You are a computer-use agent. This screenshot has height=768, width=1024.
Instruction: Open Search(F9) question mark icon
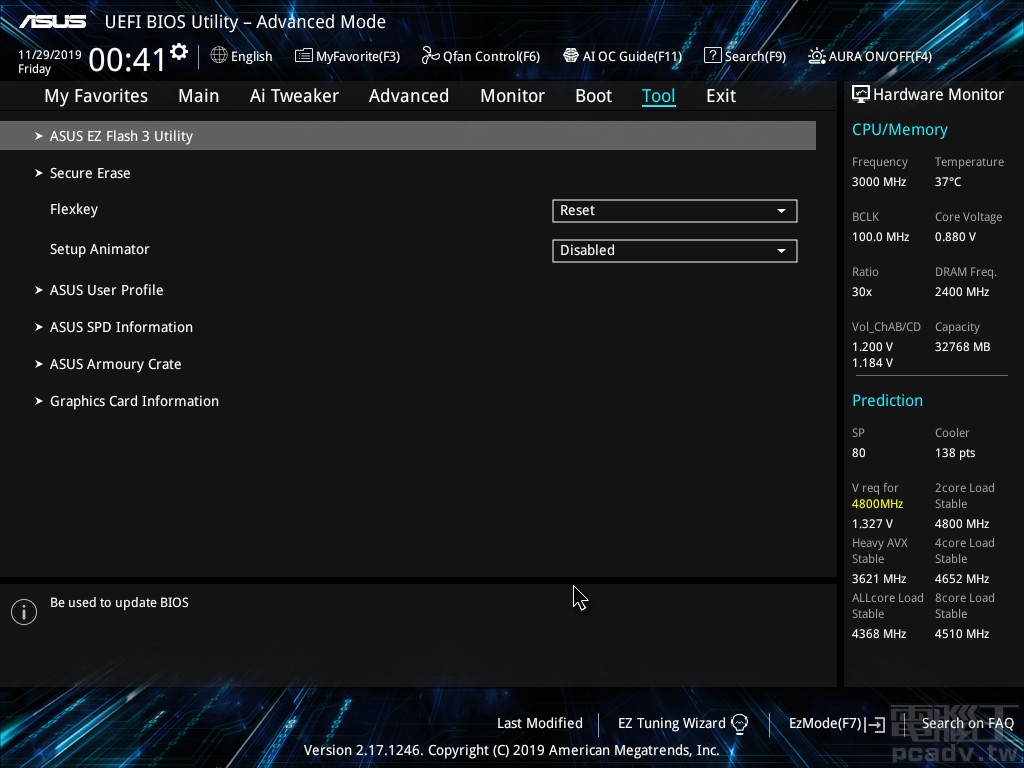pos(712,56)
